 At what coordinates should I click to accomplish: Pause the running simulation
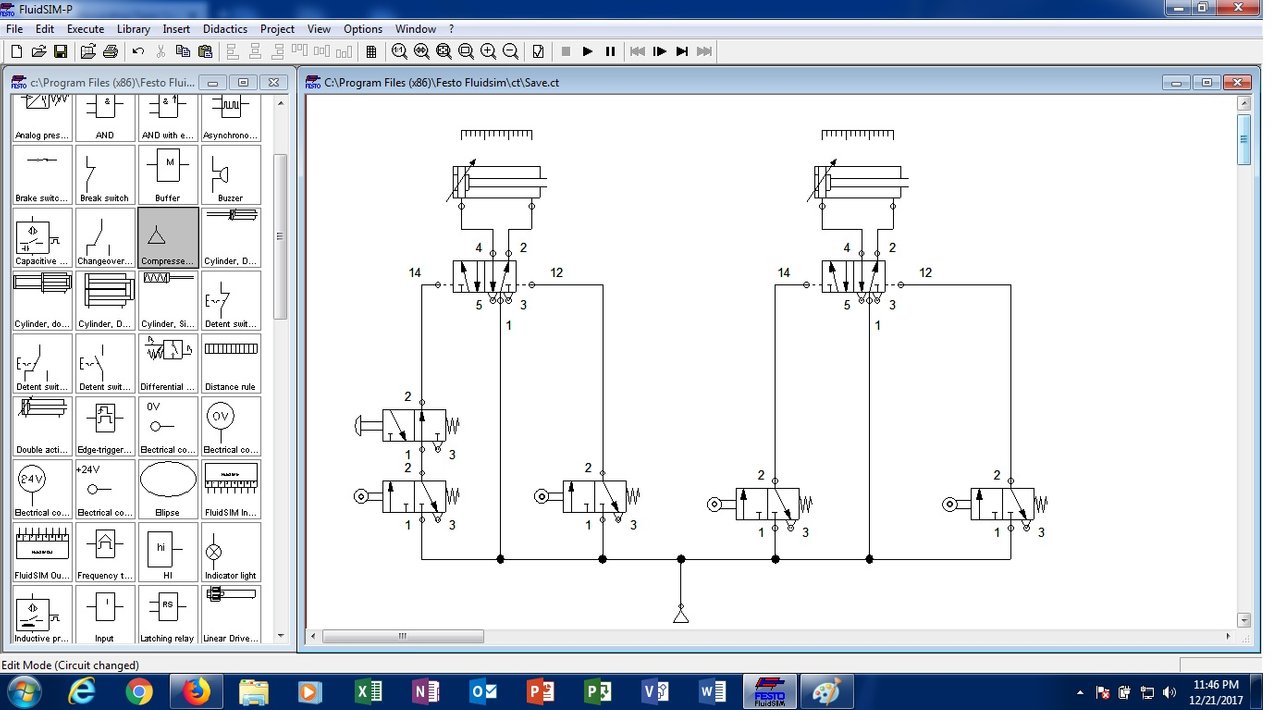coord(610,51)
